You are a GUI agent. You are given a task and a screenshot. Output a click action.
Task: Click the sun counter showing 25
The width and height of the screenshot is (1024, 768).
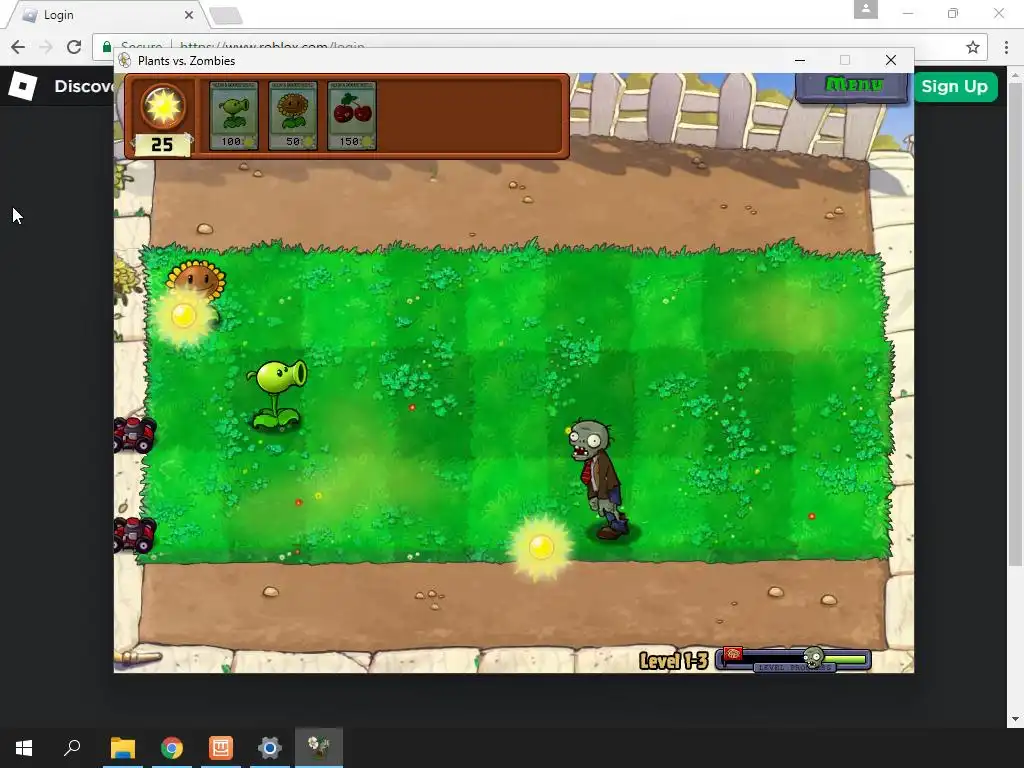coord(162,144)
